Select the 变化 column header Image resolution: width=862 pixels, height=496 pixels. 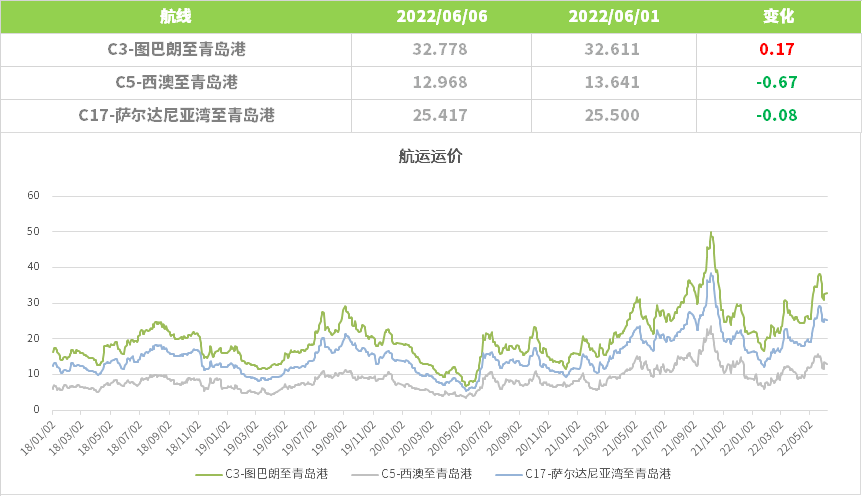point(778,16)
